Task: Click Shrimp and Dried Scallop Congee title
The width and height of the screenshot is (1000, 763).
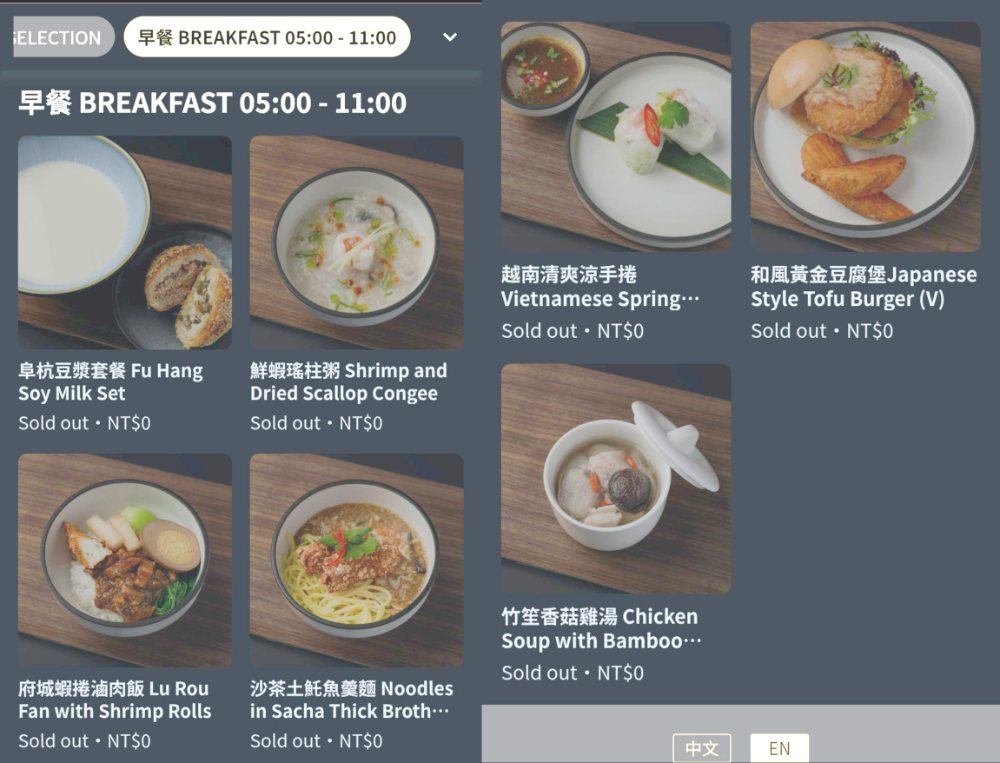Action: 349,382
